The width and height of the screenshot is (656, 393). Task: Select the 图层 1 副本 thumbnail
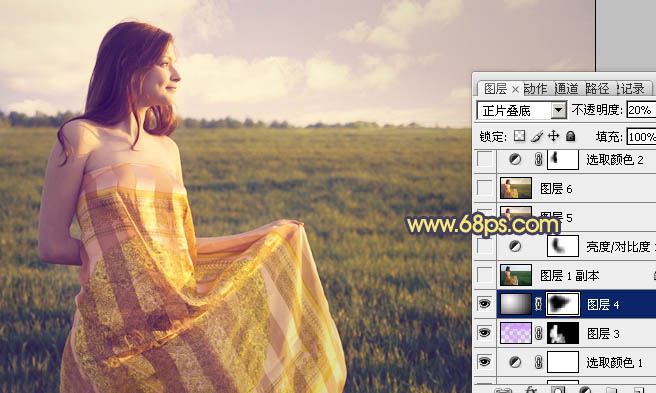pyautogui.click(x=516, y=275)
